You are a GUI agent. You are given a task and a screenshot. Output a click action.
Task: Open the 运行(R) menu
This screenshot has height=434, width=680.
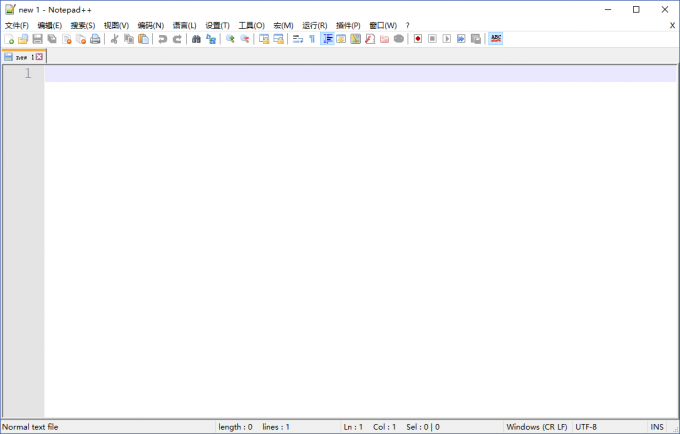click(315, 26)
